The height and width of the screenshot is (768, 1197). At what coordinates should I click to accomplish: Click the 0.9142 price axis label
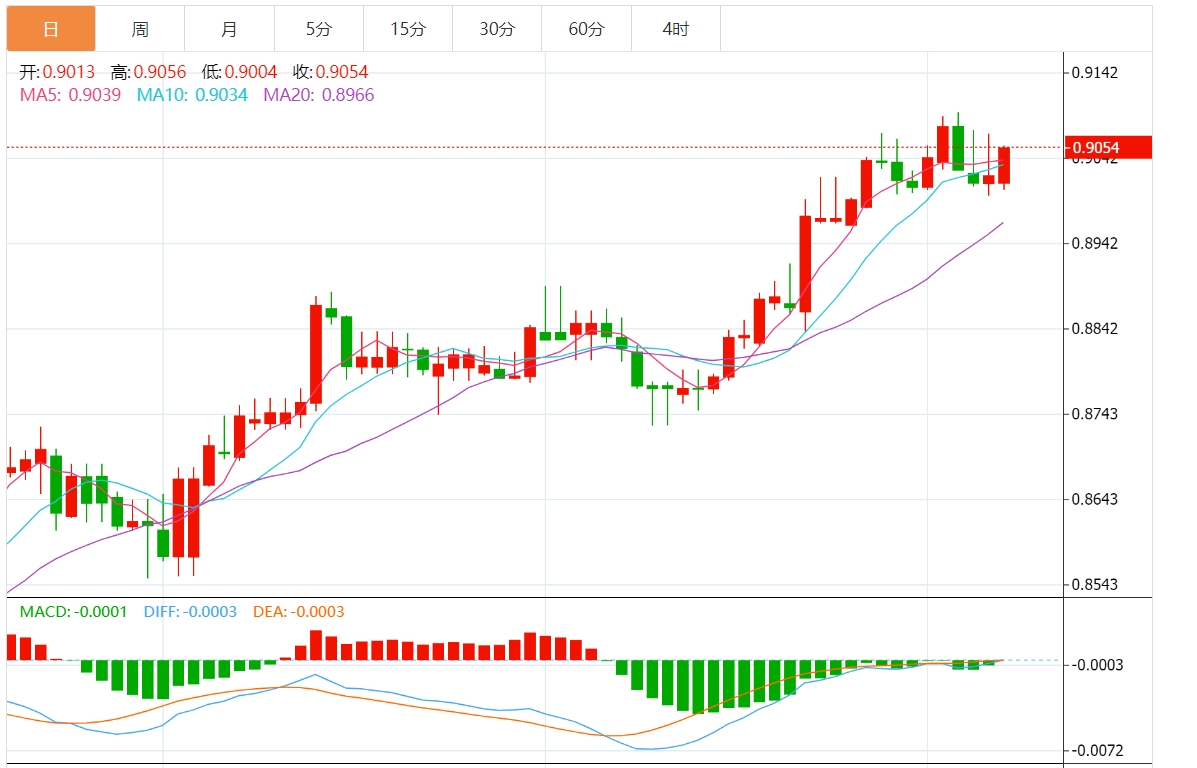pos(1095,73)
